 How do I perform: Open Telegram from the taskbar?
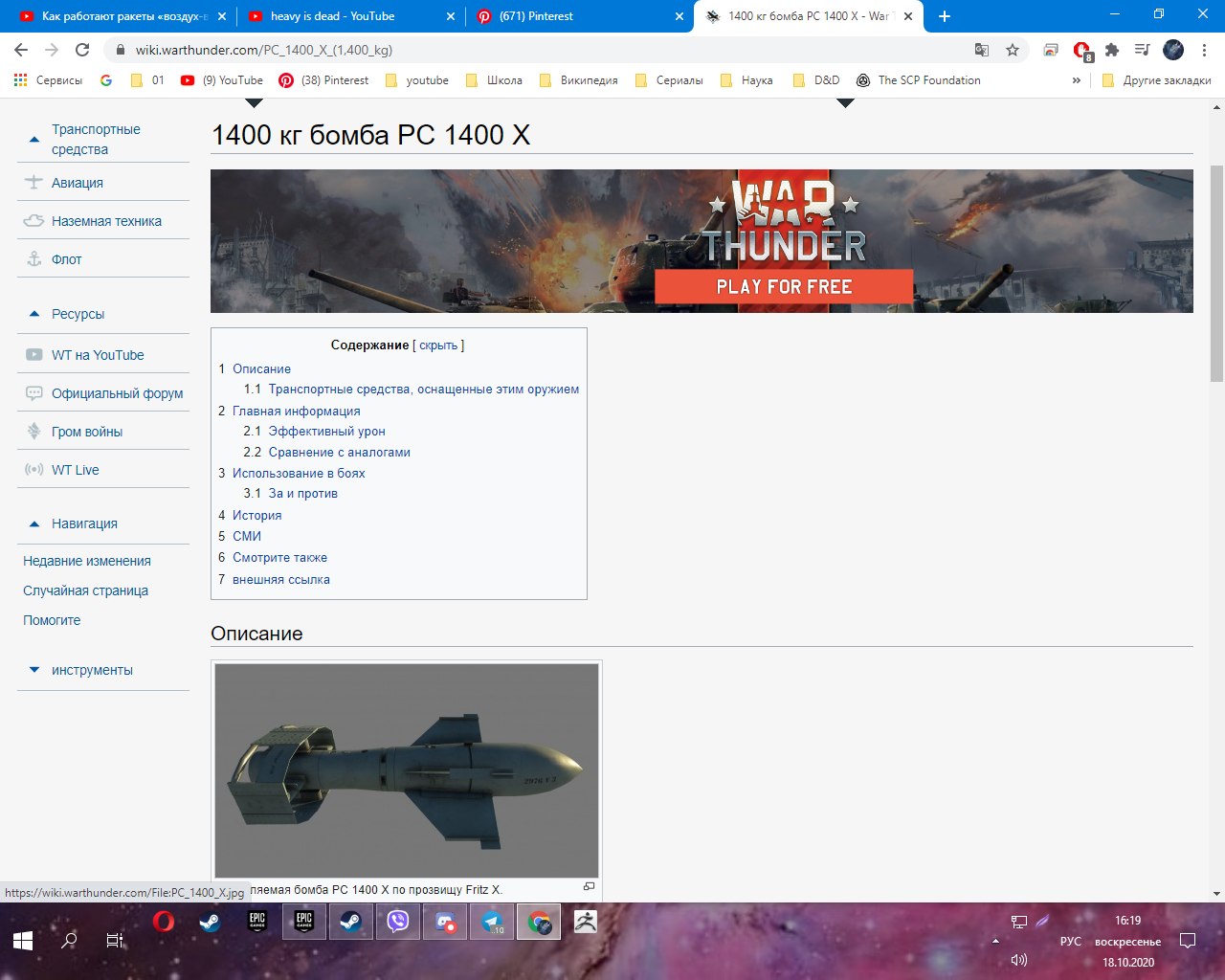click(492, 923)
